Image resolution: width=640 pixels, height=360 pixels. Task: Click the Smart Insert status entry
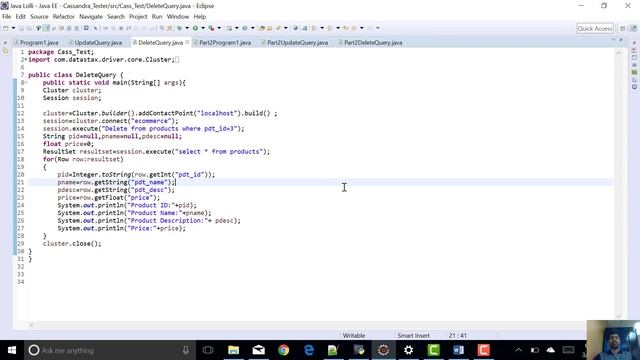coord(413,336)
